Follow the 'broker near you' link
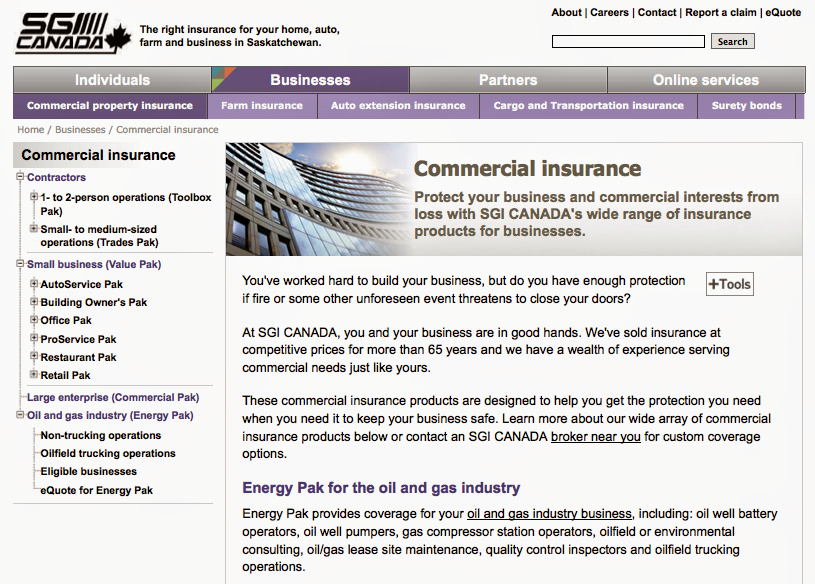The width and height of the screenshot is (815, 584). (596, 436)
